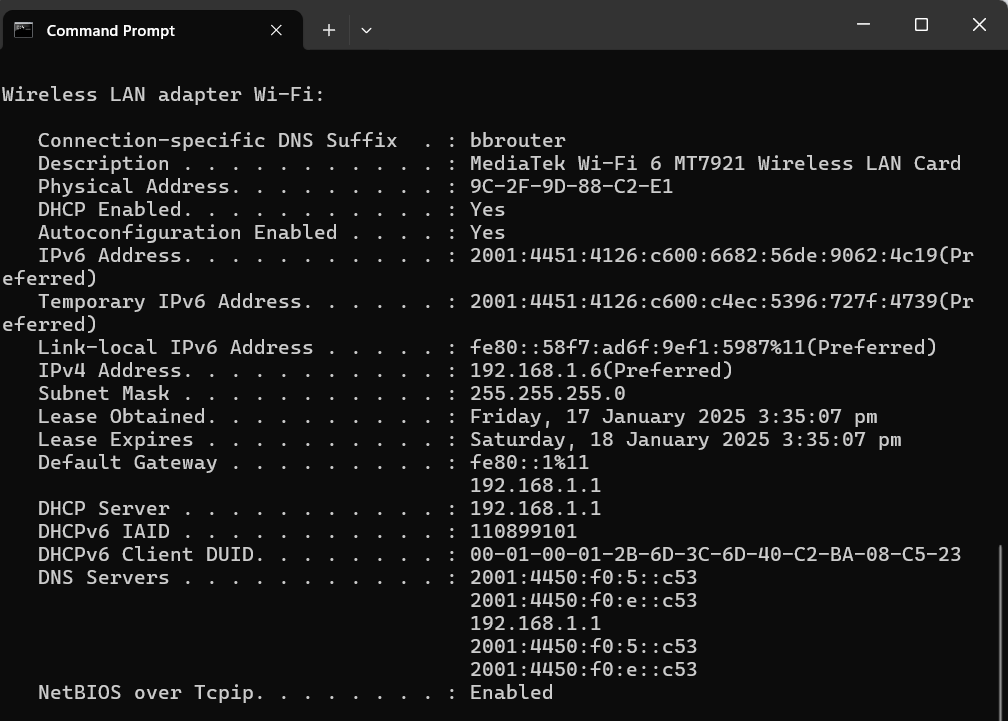Close the terminal window
The height and width of the screenshot is (721, 1008).
pos(979,25)
